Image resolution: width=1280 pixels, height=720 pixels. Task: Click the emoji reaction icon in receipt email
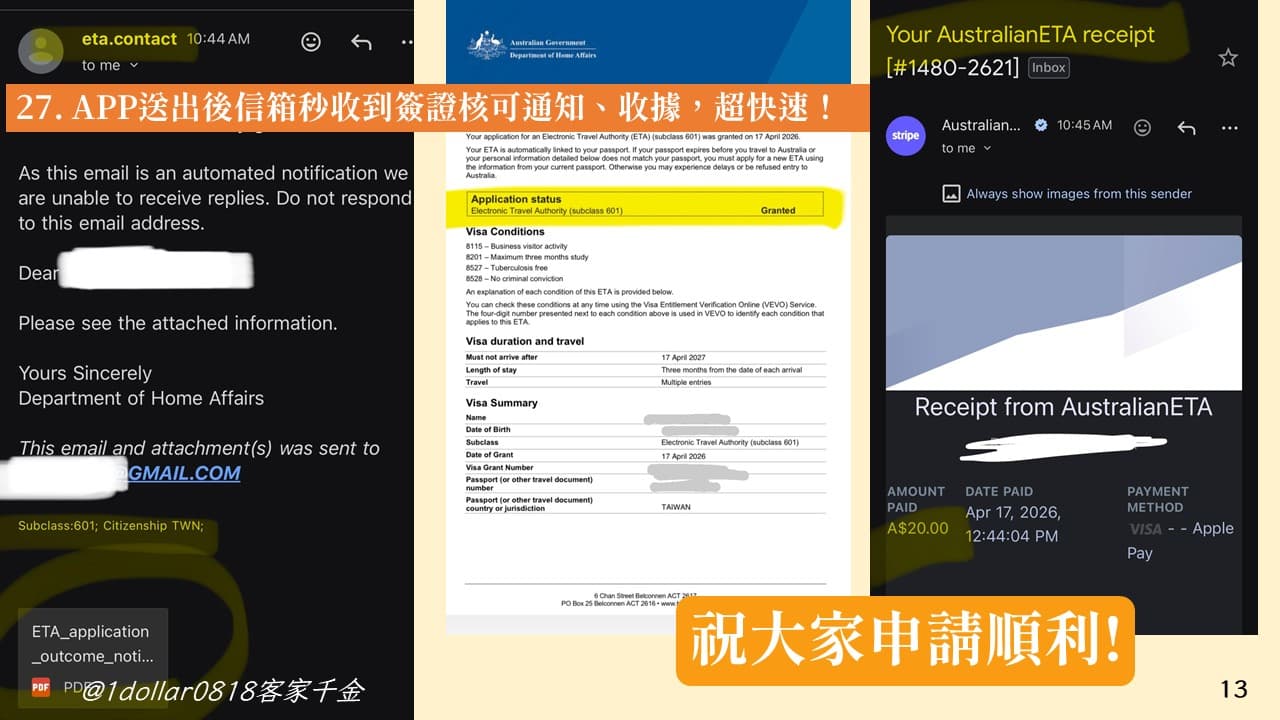point(1142,128)
